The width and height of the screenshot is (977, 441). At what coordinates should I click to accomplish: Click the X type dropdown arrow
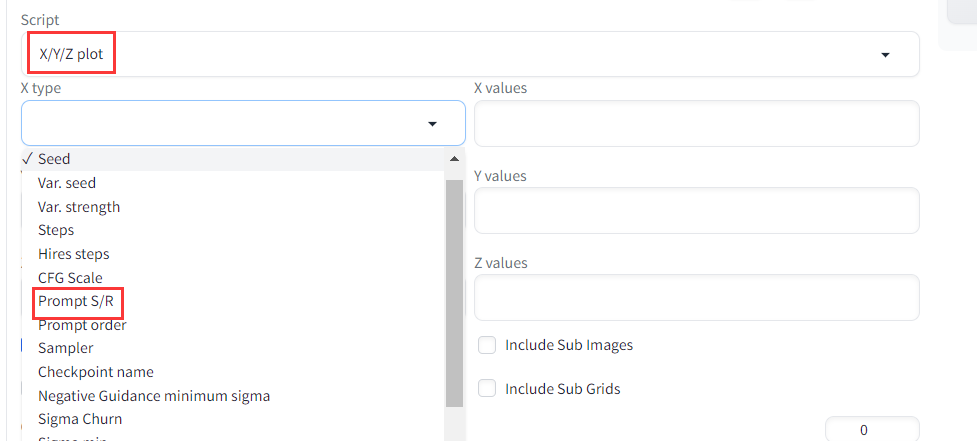(432, 123)
